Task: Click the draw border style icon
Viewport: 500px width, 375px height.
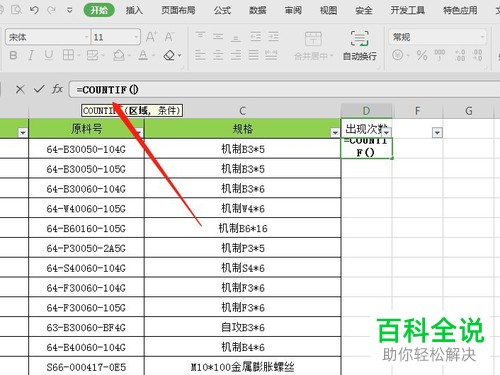Action: point(93,55)
